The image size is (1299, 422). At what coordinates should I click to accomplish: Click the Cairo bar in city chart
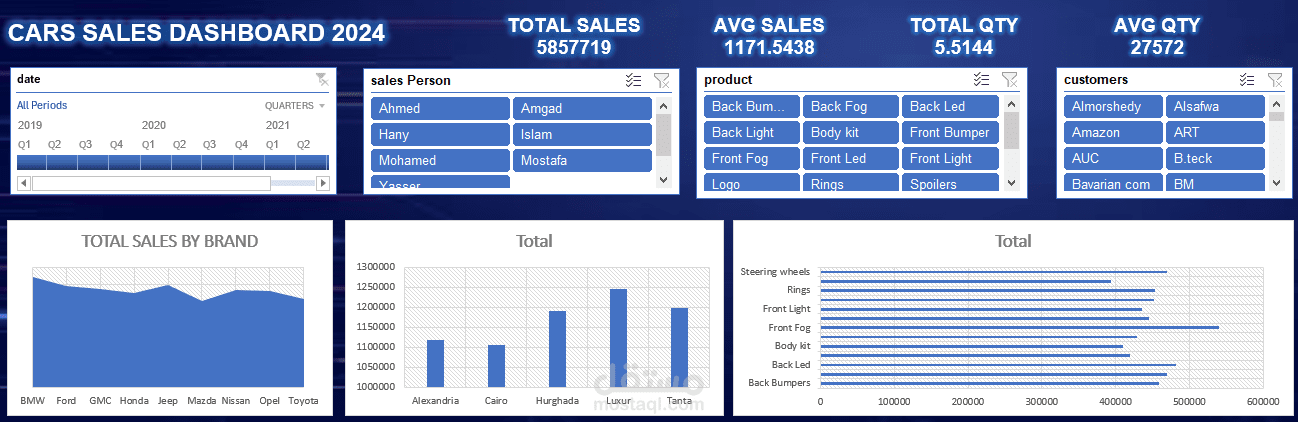(x=496, y=366)
